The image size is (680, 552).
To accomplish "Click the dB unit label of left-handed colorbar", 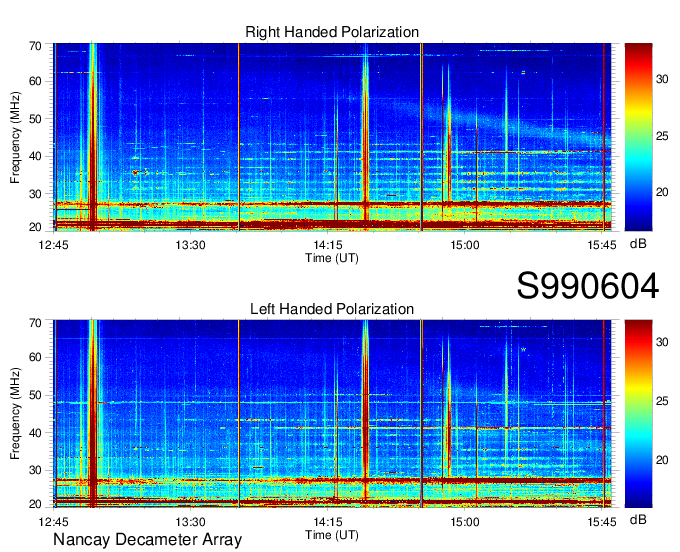I will 638,519.
